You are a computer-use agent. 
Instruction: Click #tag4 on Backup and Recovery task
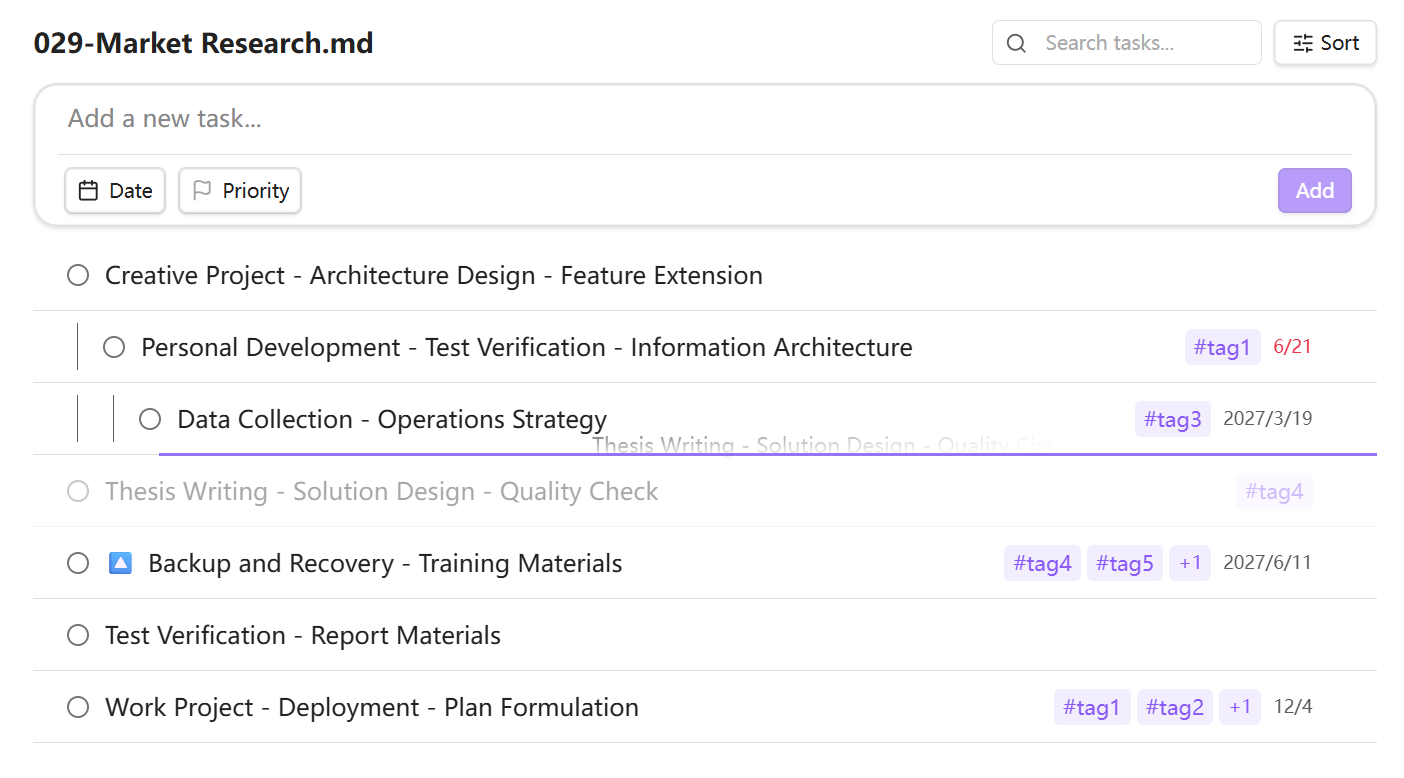coord(1042,563)
